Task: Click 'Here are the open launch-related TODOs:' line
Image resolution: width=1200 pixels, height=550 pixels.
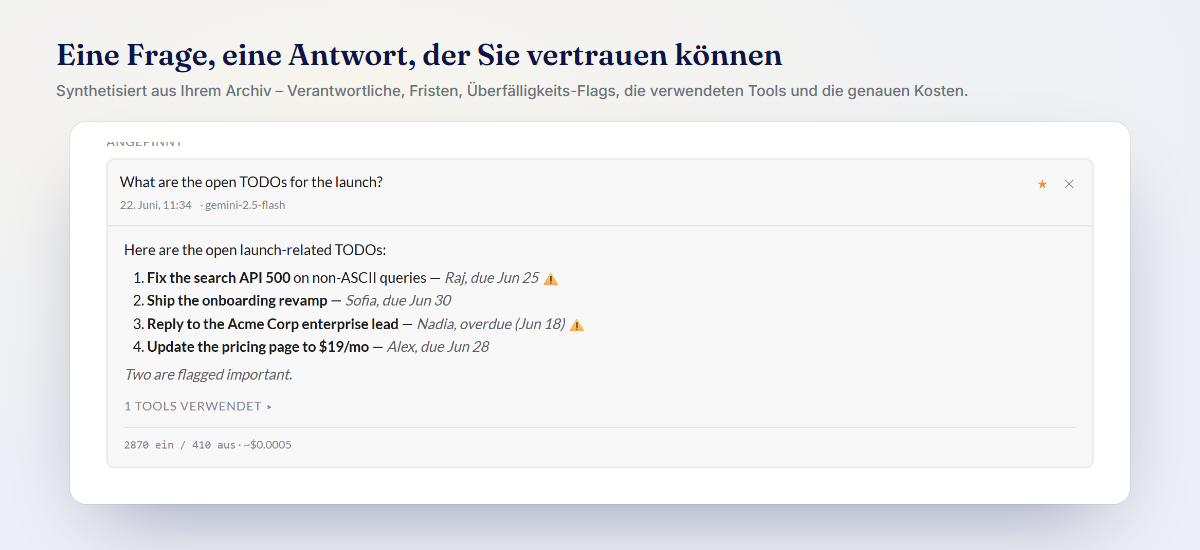Action: coord(255,250)
